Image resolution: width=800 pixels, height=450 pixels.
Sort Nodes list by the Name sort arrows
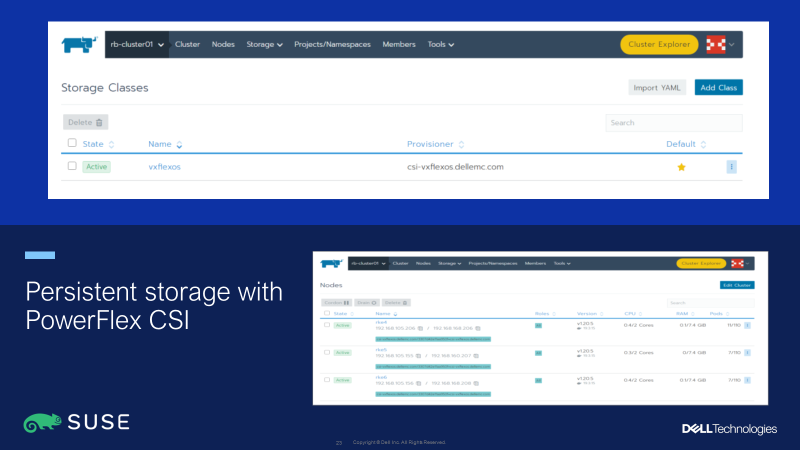pos(395,314)
